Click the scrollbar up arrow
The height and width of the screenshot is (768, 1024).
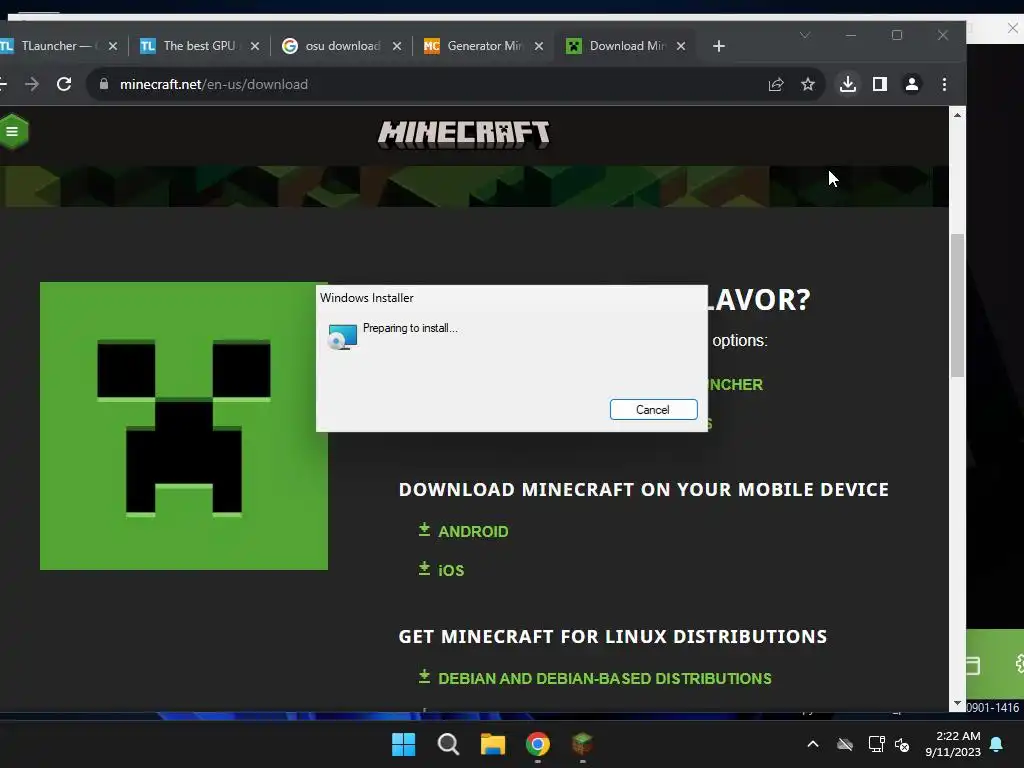coord(957,115)
